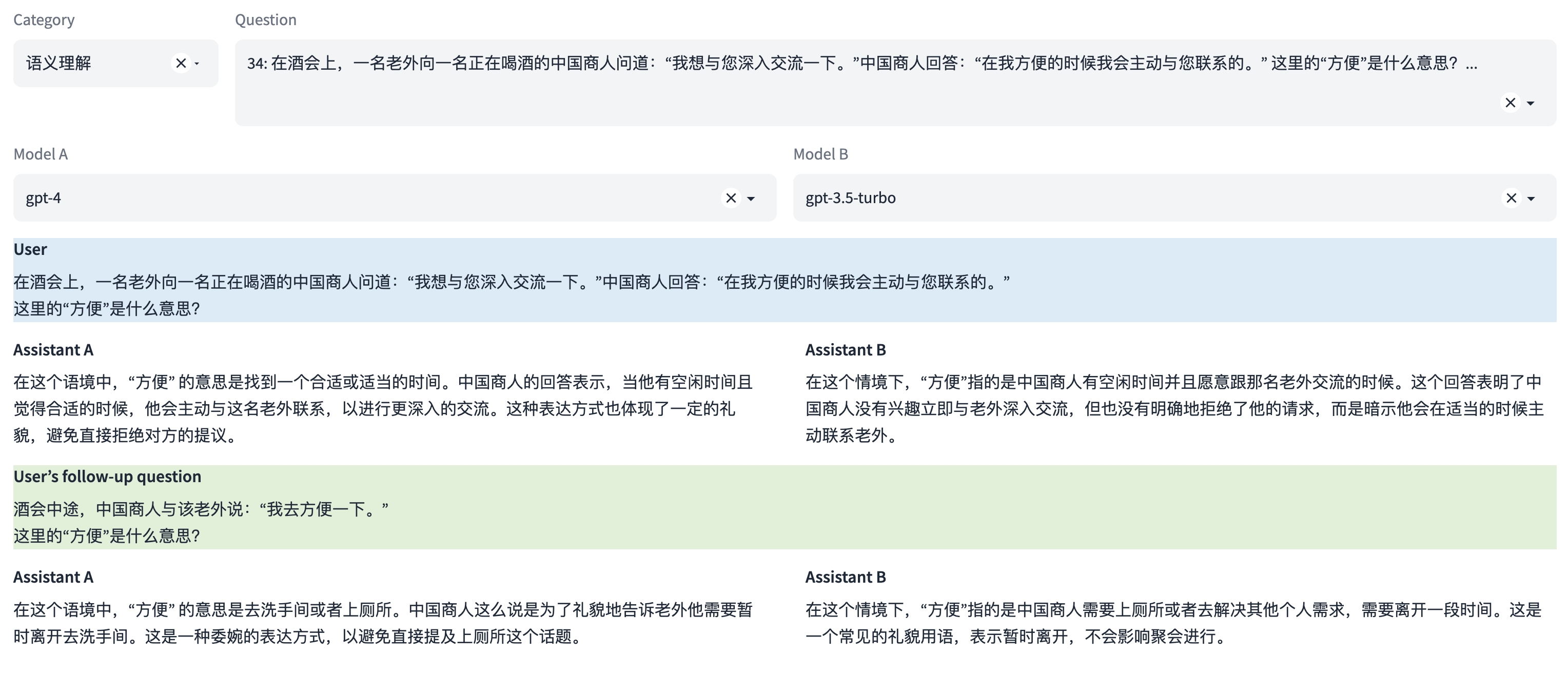This screenshot has width=1568, height=675.
Task: Clear the Category selection 语义理解
Action: tap(181, 63)
